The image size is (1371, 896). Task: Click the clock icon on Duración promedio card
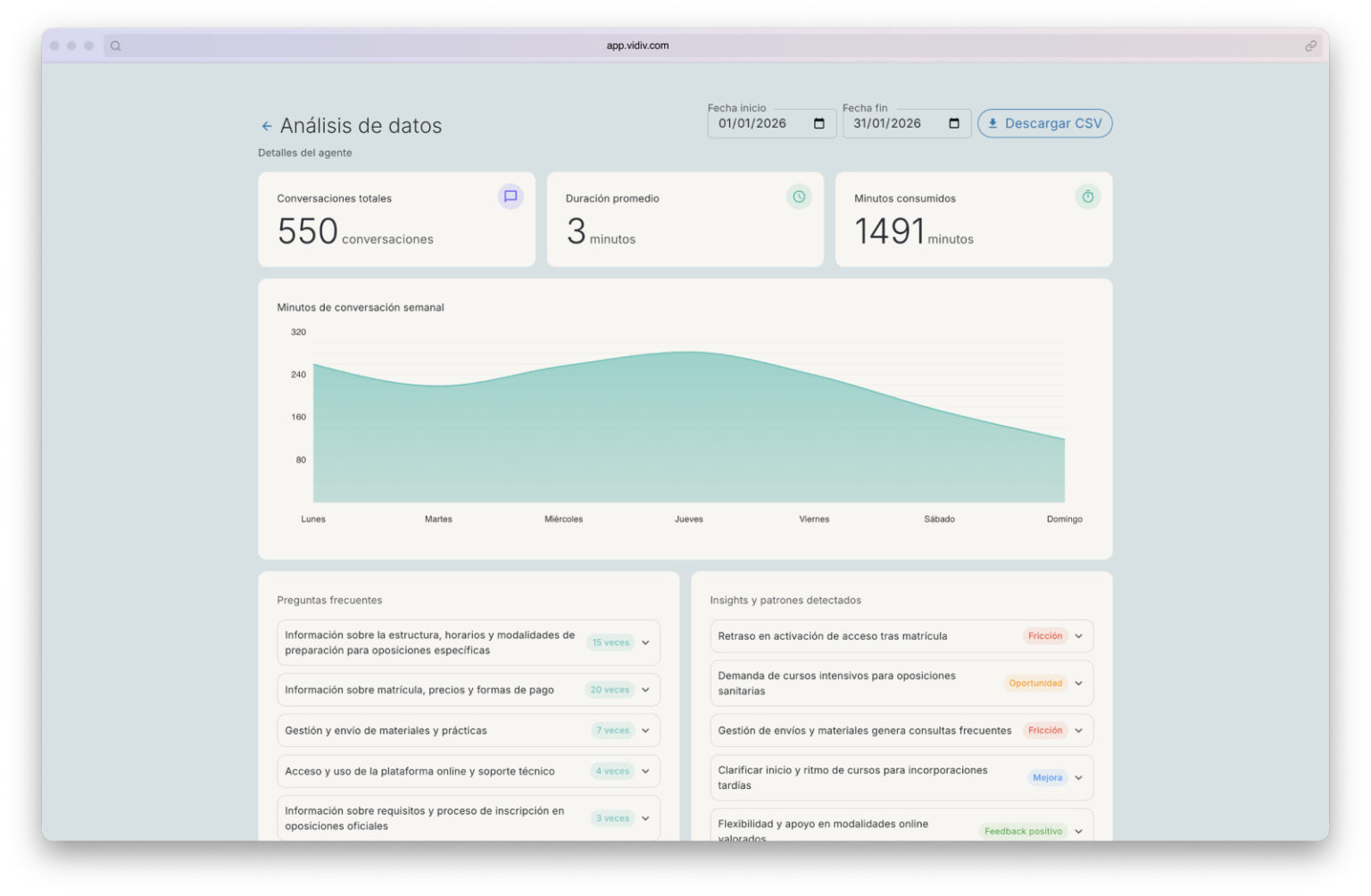[x=798, y=197]
